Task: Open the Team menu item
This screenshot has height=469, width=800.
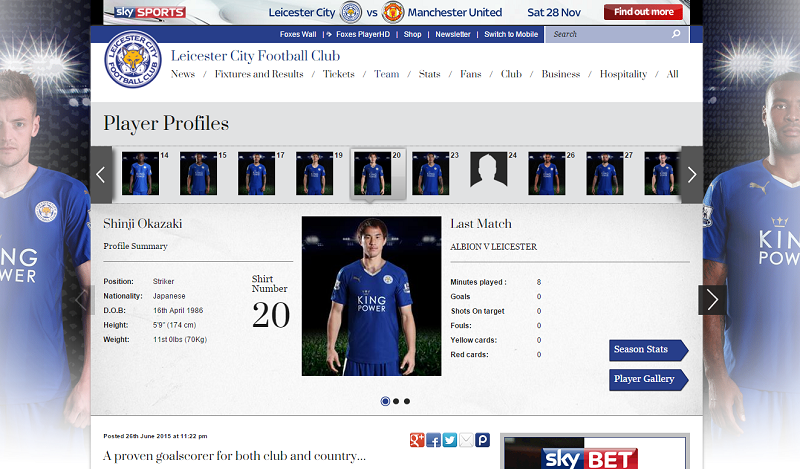Action: [x=386, y=74]
